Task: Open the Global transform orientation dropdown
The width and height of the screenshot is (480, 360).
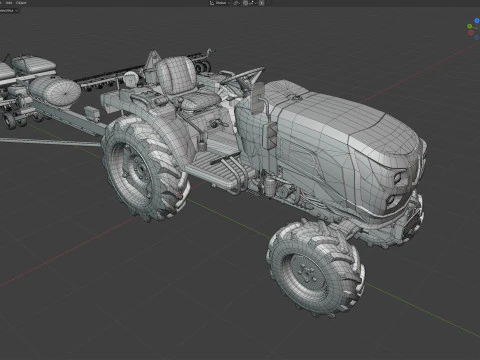Action: [x=220, y=3]
